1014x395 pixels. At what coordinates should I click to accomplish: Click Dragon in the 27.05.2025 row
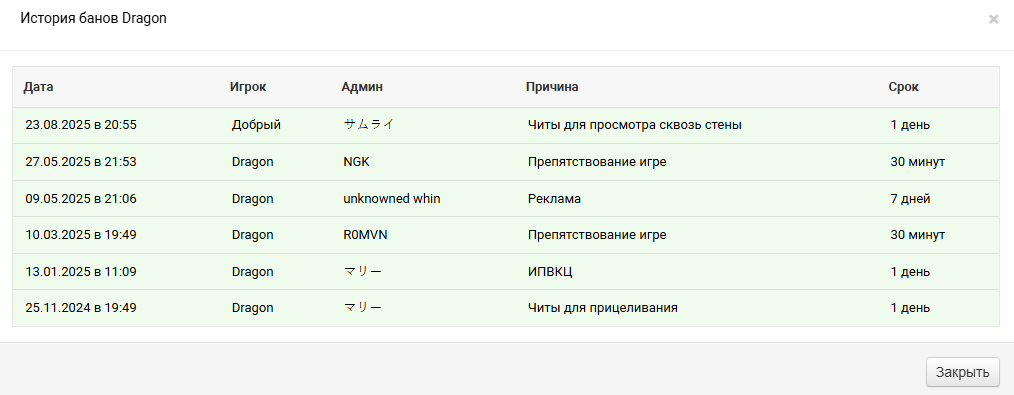coord(252,162)
